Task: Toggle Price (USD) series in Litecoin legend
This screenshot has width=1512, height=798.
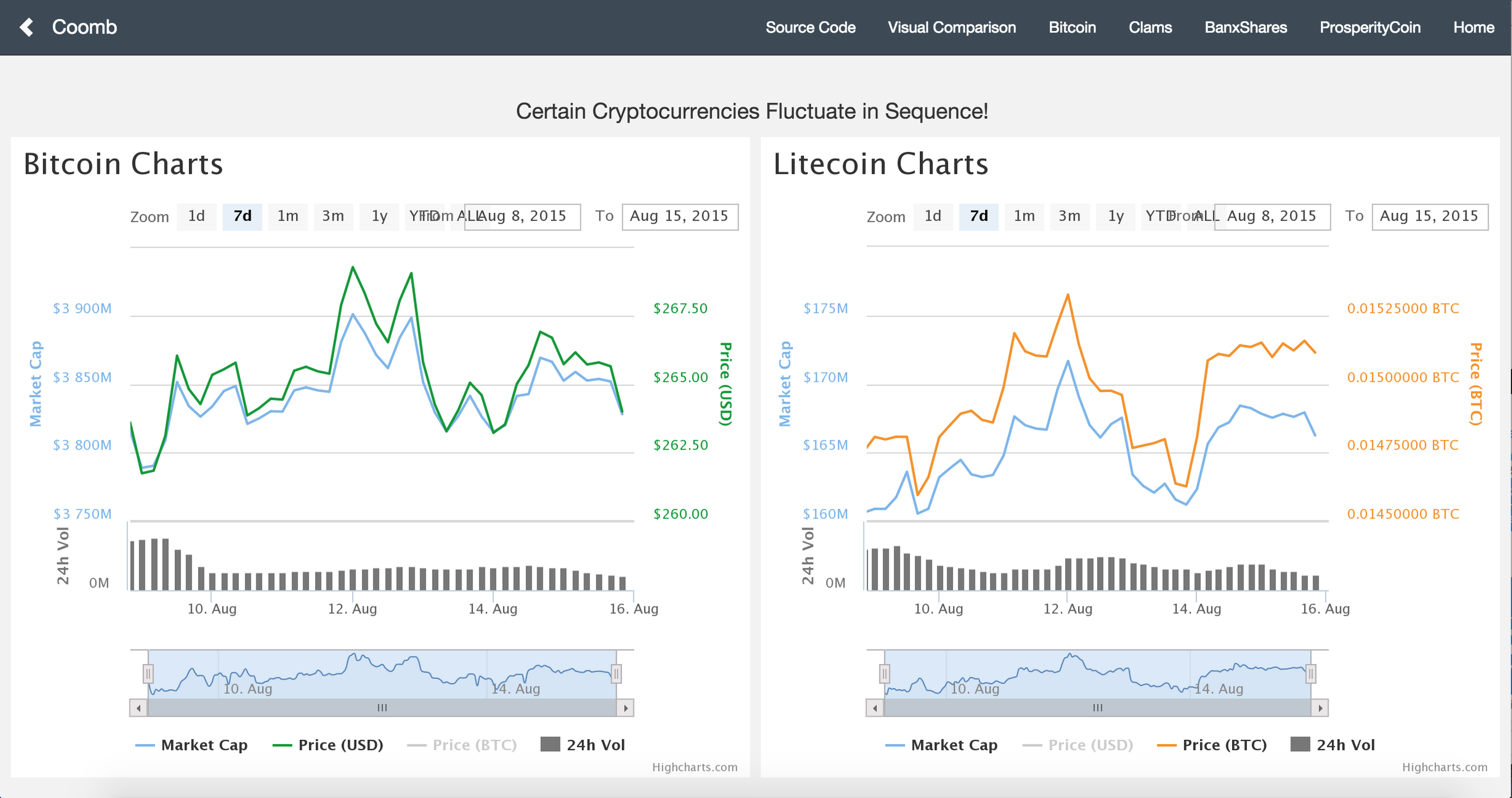Action: click(x=1090, y=745)
